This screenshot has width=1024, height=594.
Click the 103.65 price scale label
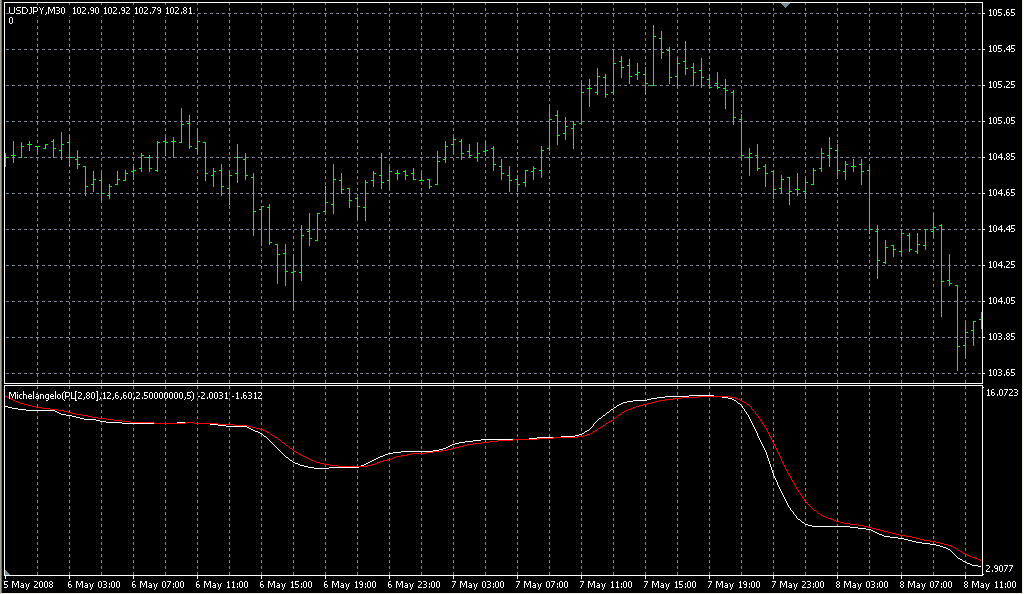click(x=1000, y=373)
